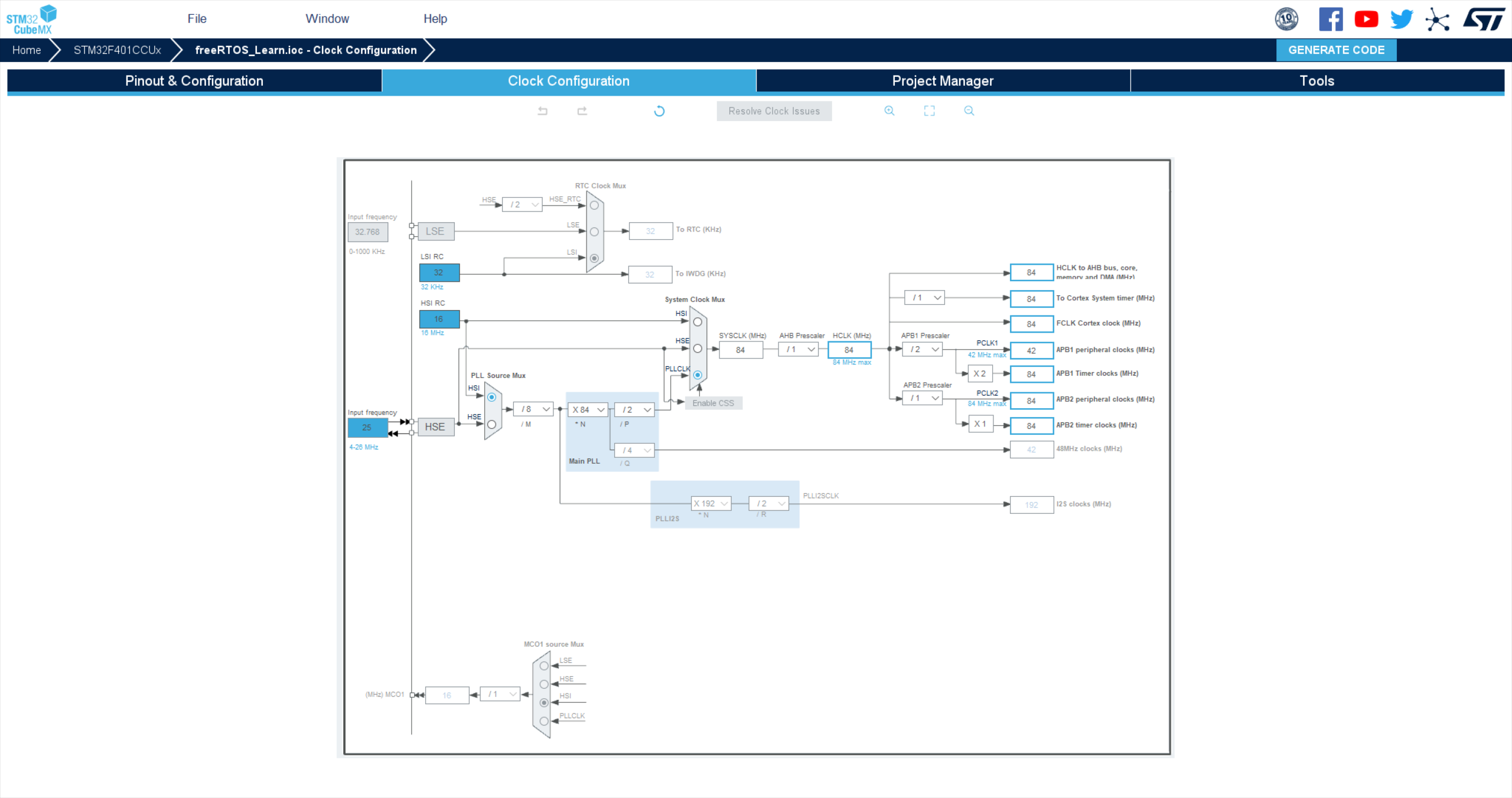Click the HCLK (MHz) value field
Image resolution: width=1512 pixels, height=798 pixels.
tap(849, 350)
